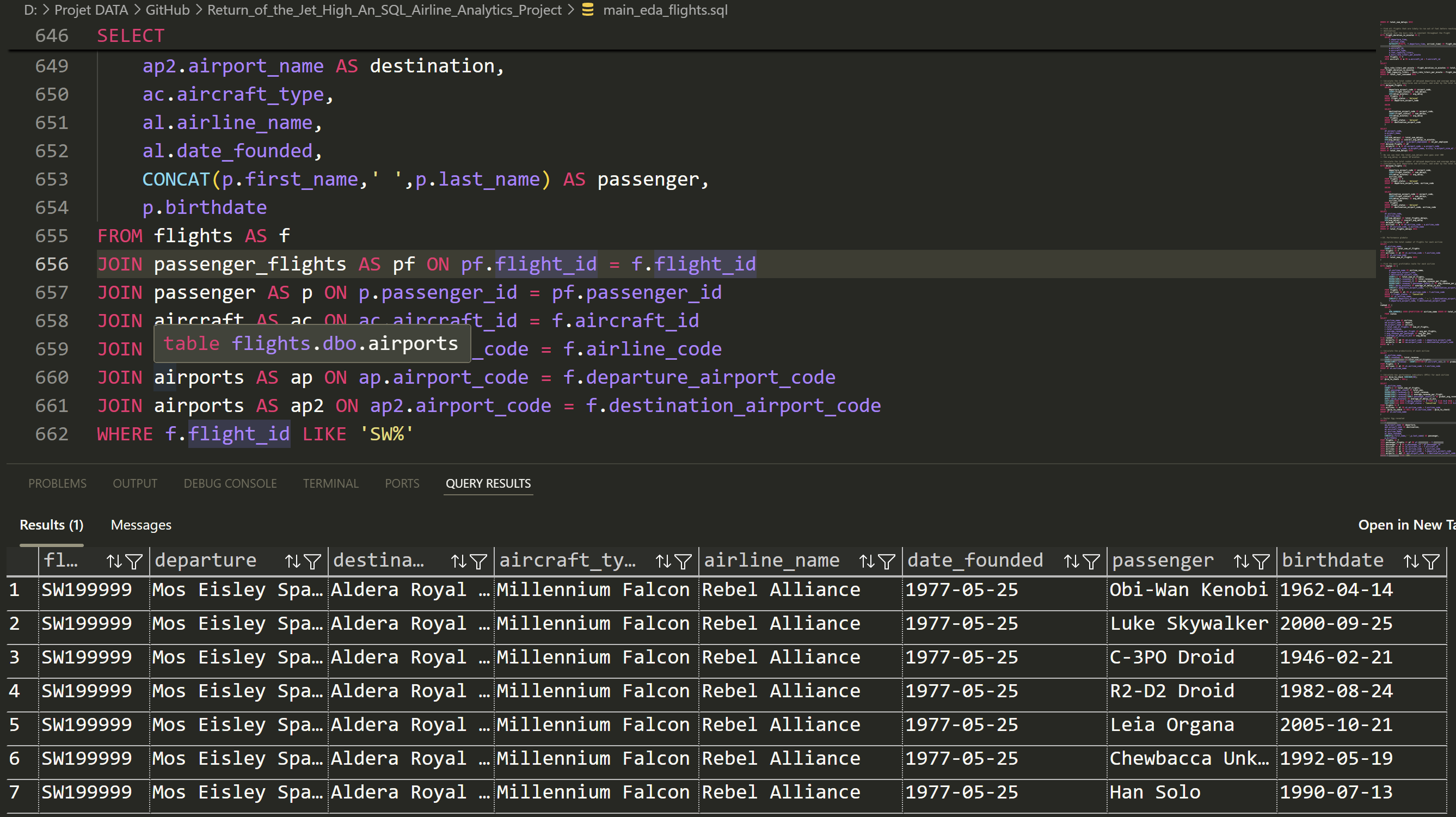Screen dimensions: 1456x817
Task: Select the Luke Skywalker passenger cell
Action: 1189,623
